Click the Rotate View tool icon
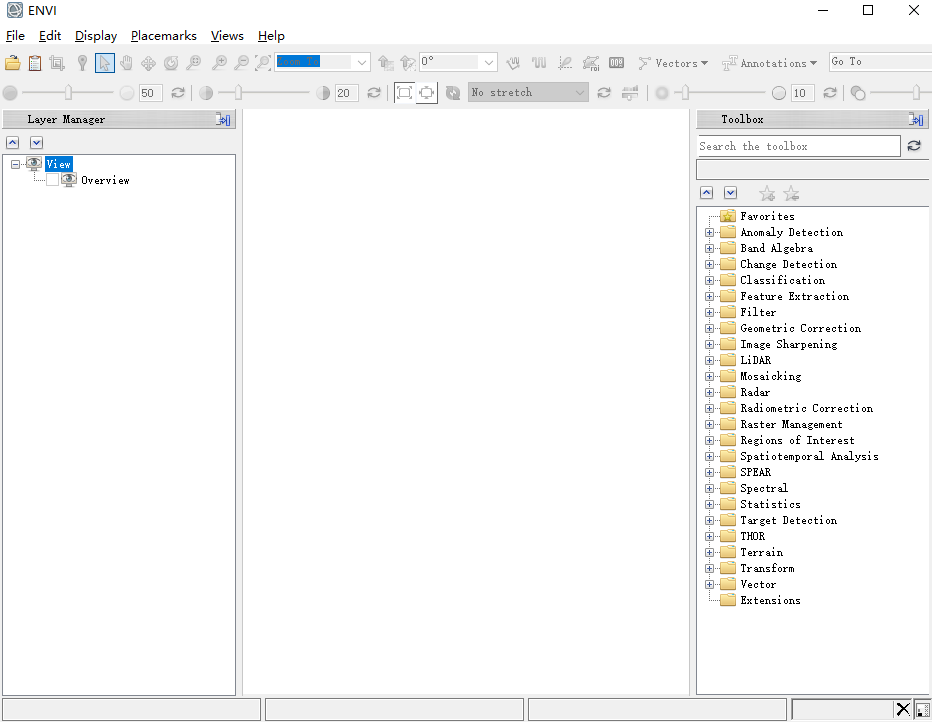Viewport: 932px width, 722px height. click(171, 63)
